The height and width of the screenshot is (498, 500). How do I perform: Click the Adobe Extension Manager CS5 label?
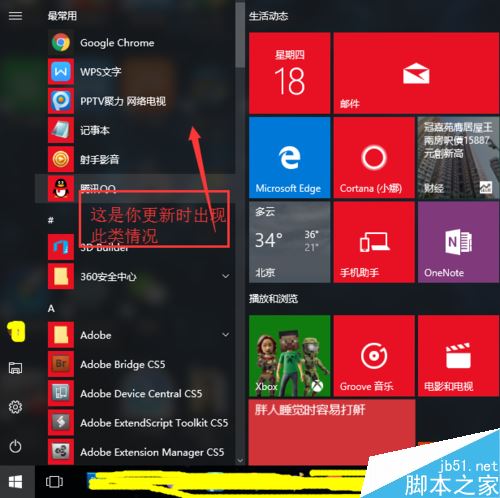[152, 452]
